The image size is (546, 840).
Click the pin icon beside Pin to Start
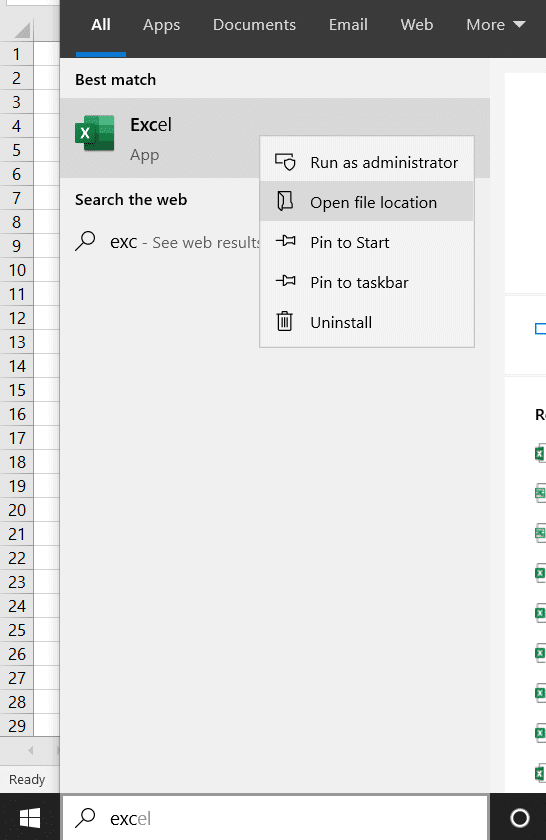286,241
